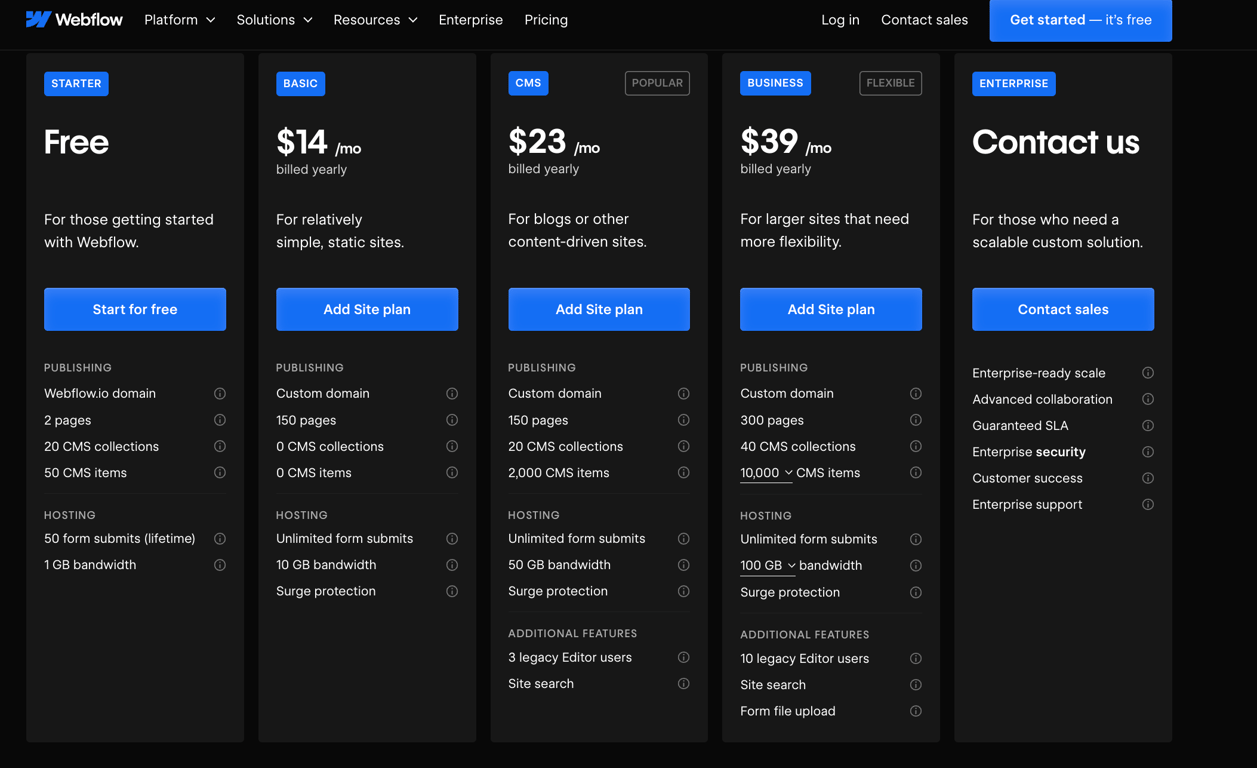View info on Advanced collaboration

coord(1148,399)
